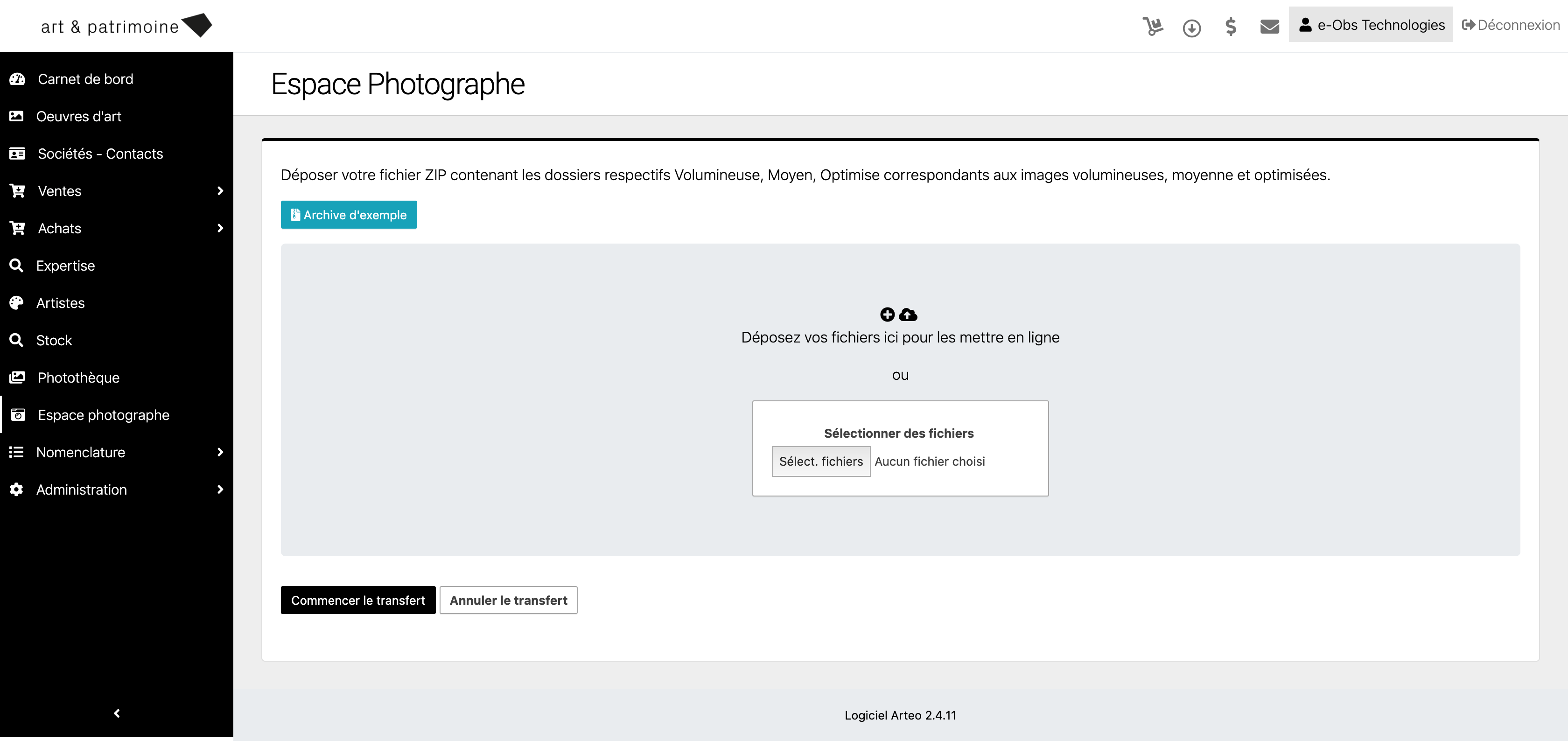
Task: Click the plus circle icon in drop zone
Action: click(888, 314)
